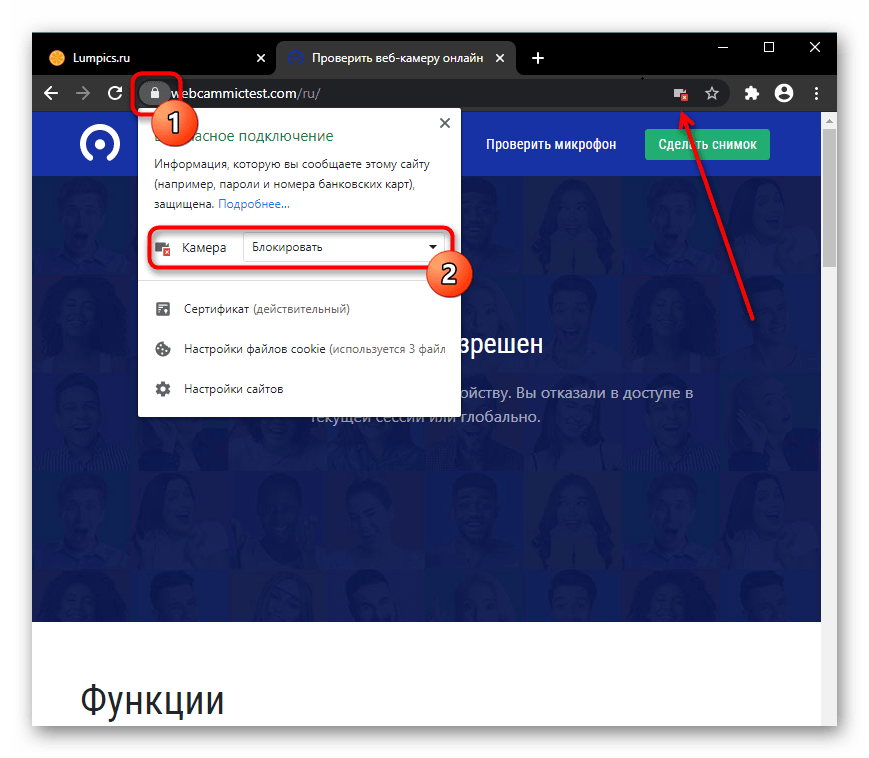Screen dimensions: 869x758
Task: Open Настройки сайтов
Action: click(x=233, y=389)
